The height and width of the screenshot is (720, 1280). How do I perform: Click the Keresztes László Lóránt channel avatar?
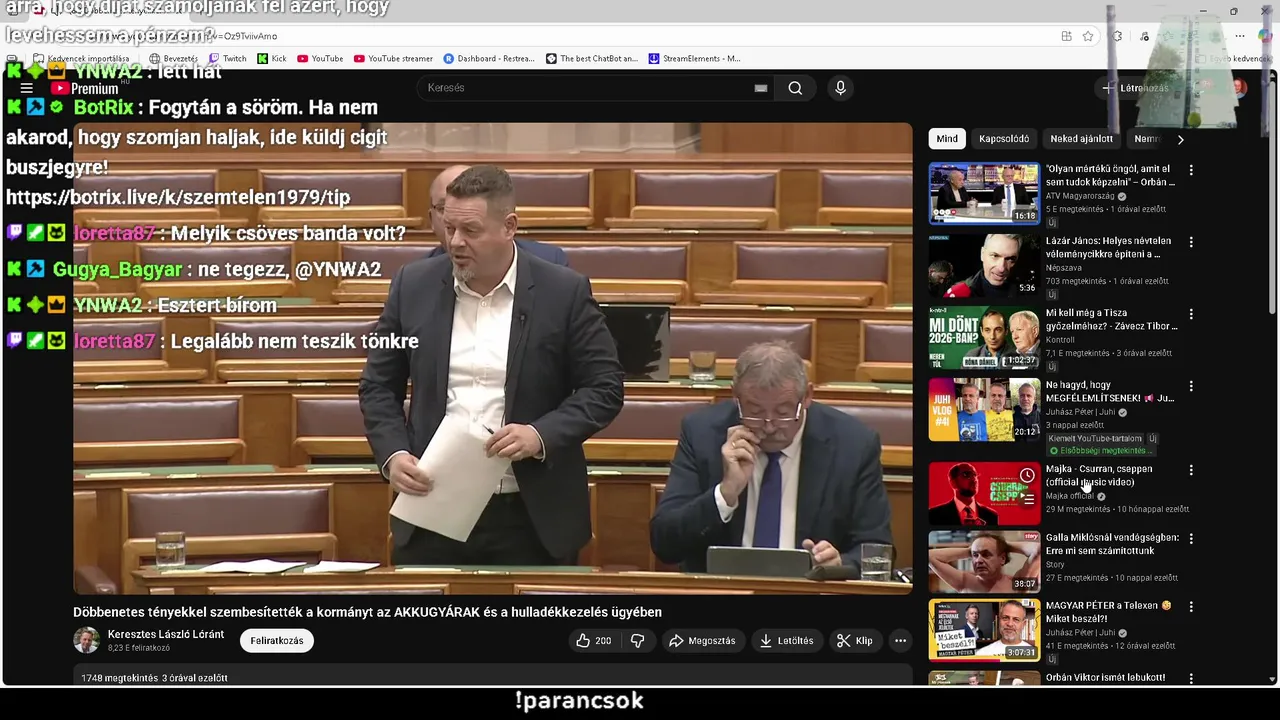[x=87, y=640]
